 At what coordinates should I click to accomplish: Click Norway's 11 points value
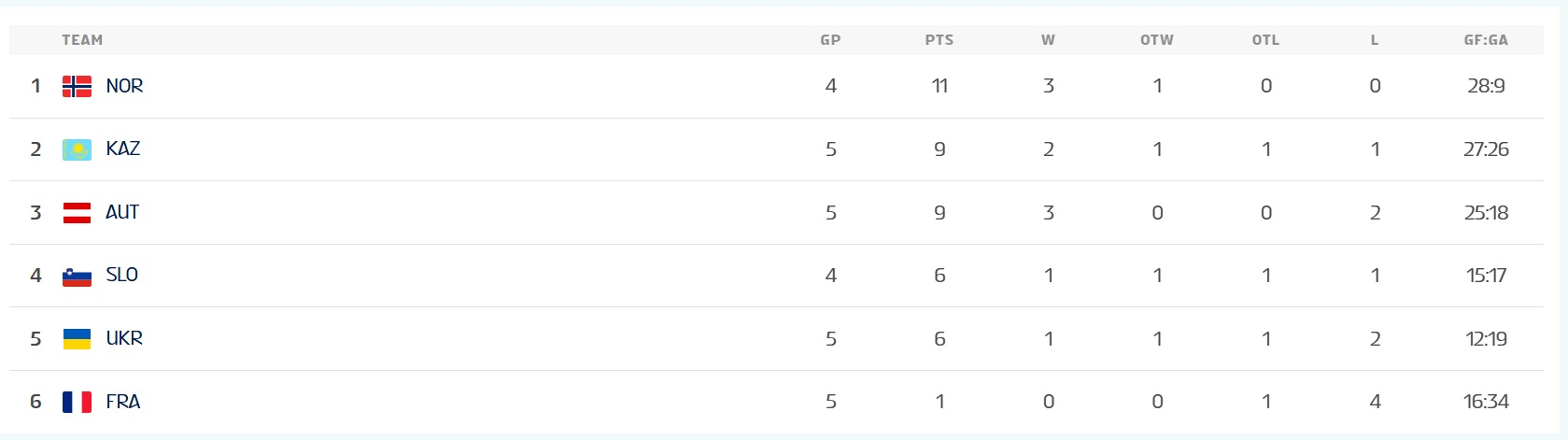(x=939, y=86)
